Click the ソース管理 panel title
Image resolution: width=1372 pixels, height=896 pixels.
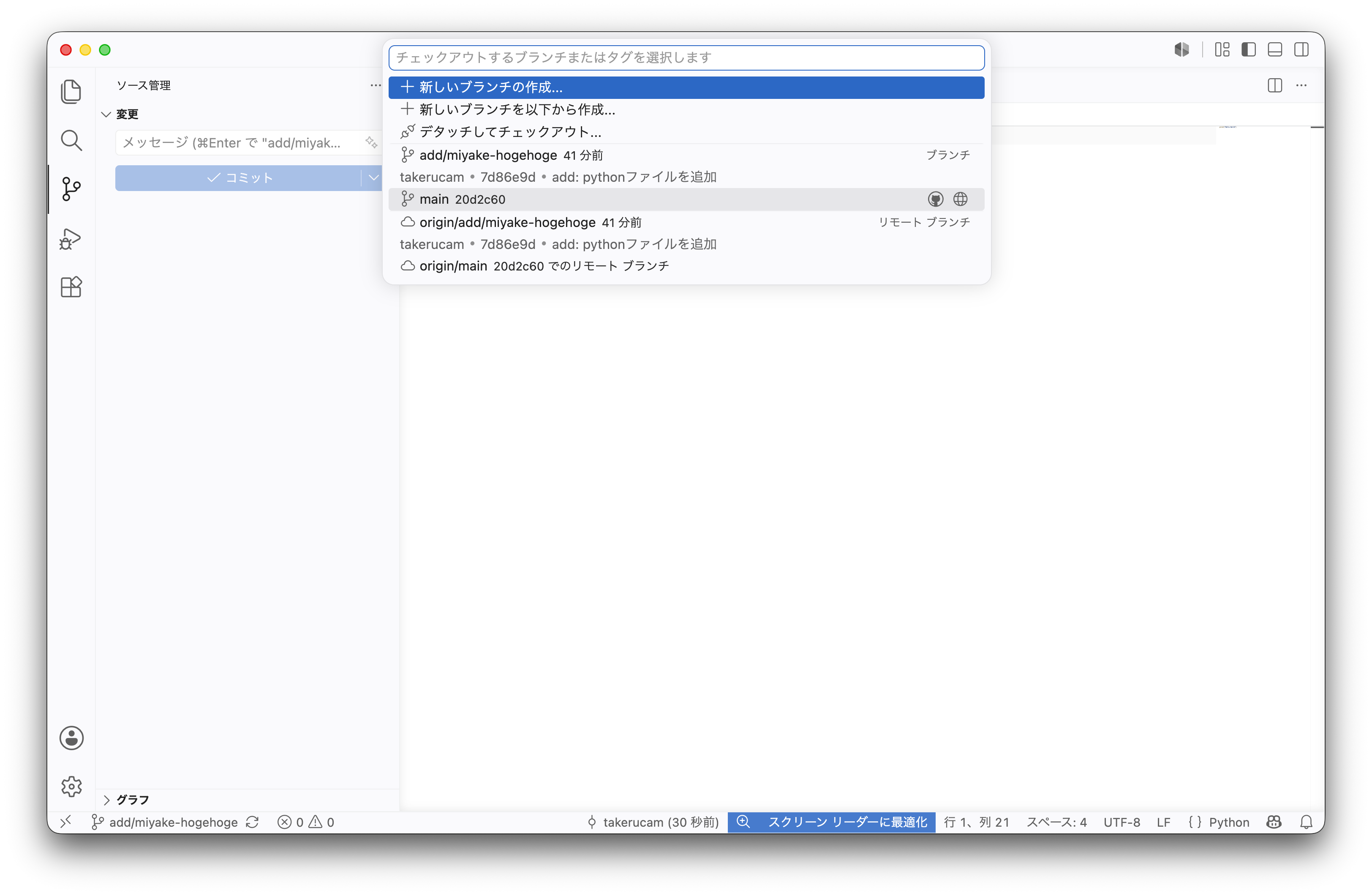click(144, 85)
